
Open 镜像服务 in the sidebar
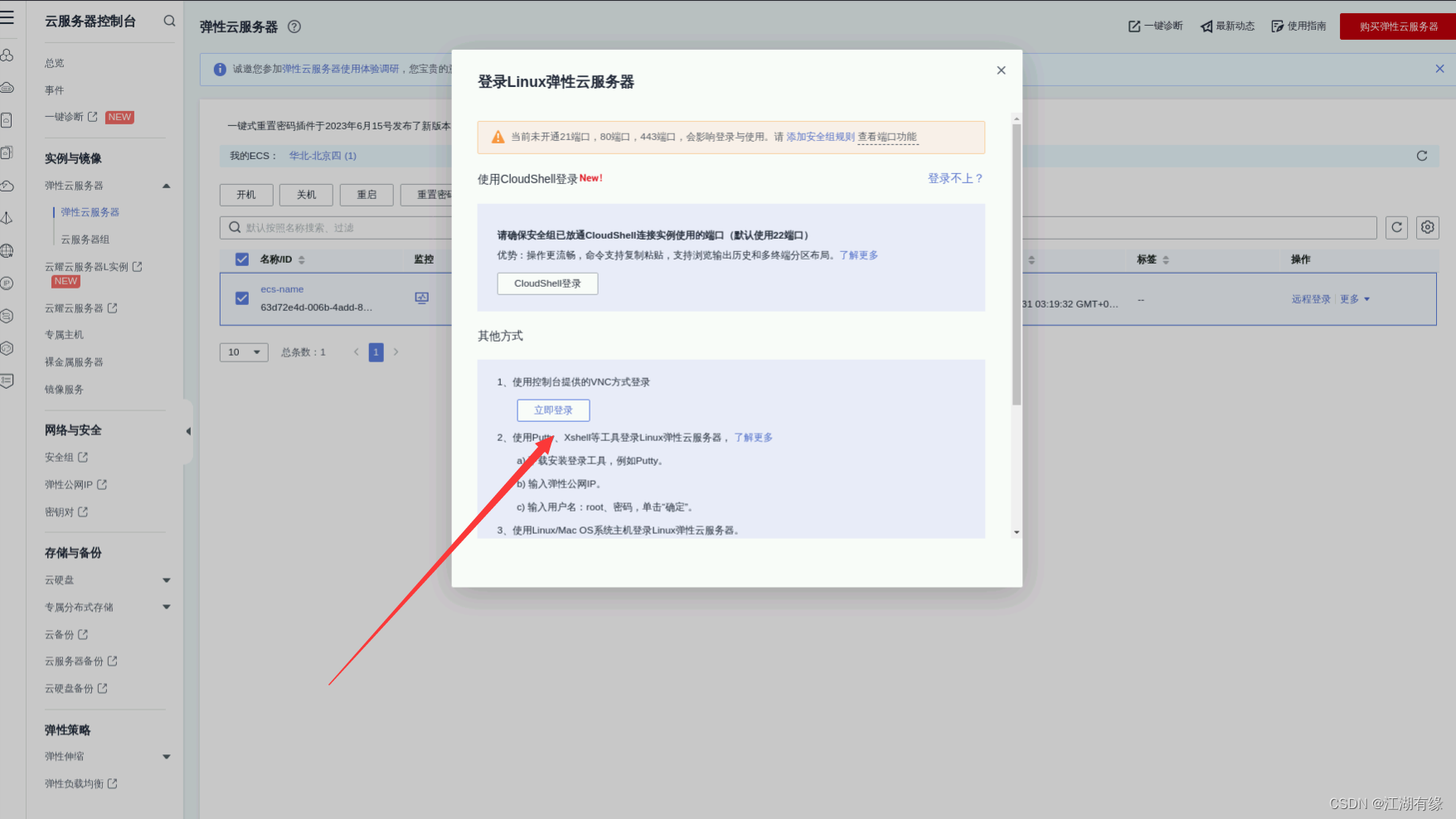pyautogui.click(x=65, y=390)
